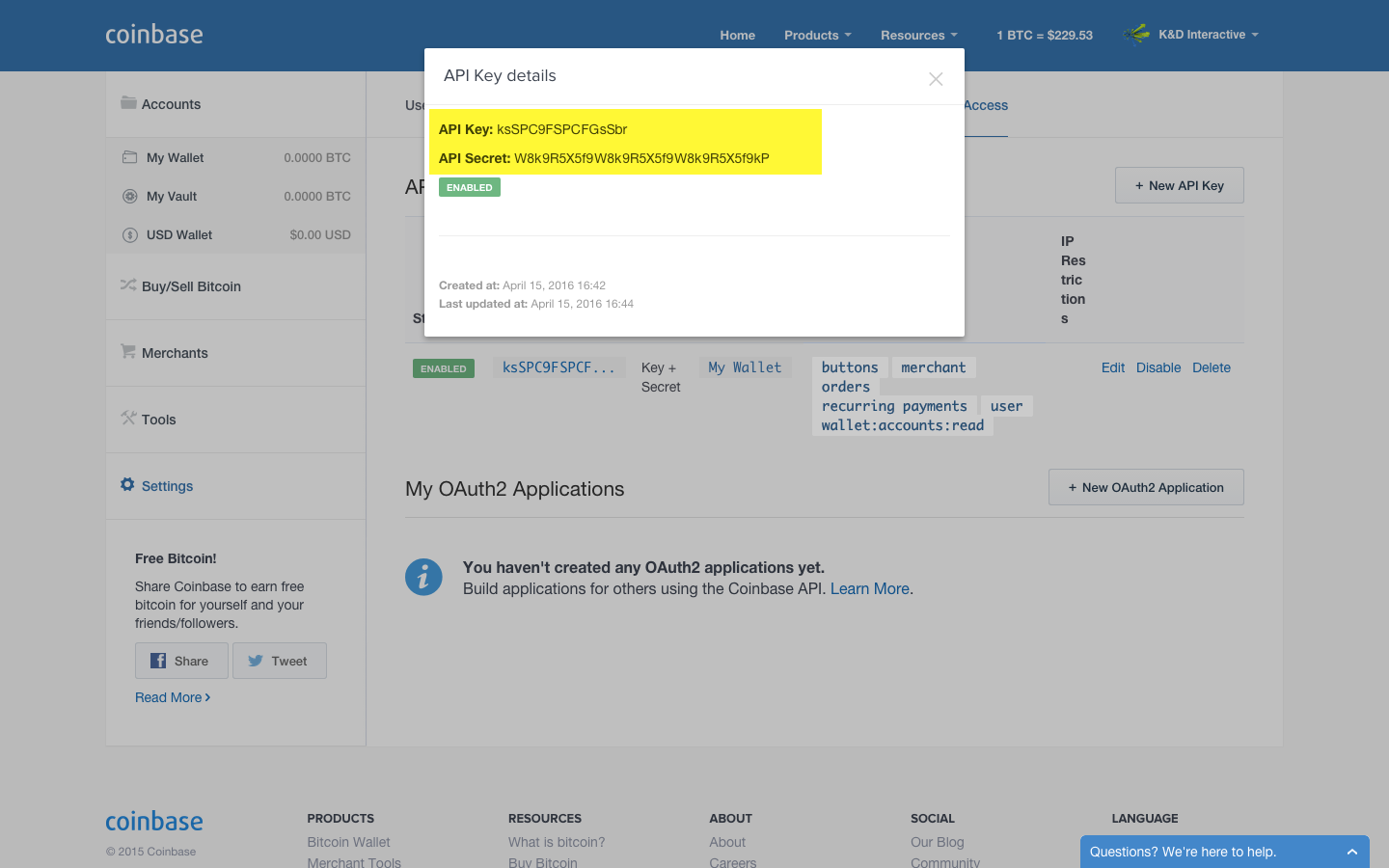Viewport: 1389px width, 868px height.
Task: Click the USD Wallet row in sidebar
Action: click(x=235, y=234)
